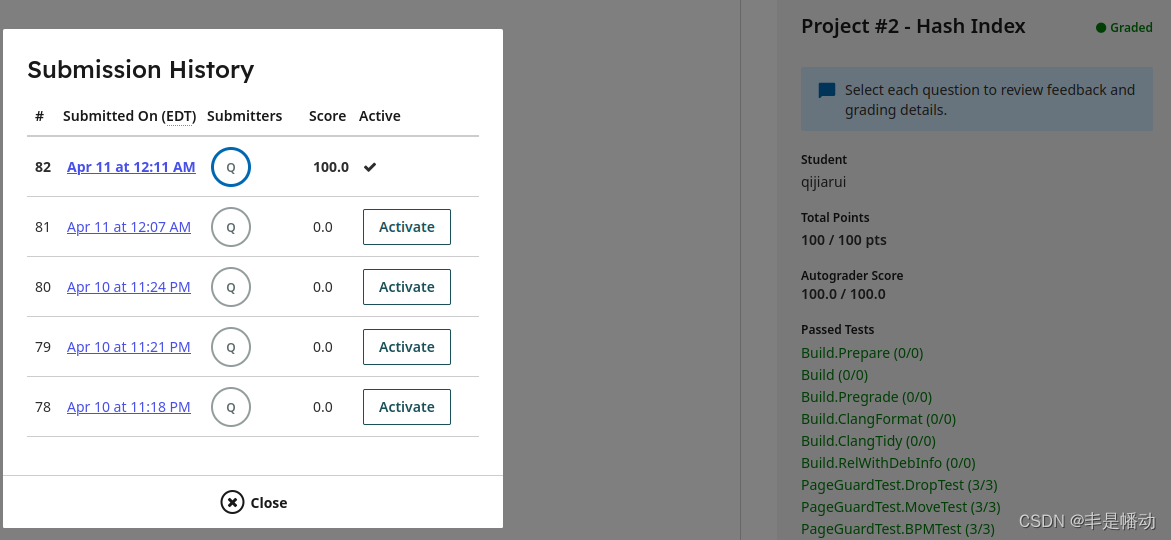This screenshot has height=540, width=1171.
Task: Click submitter avatar for submission 80
Action: point(231,287)
